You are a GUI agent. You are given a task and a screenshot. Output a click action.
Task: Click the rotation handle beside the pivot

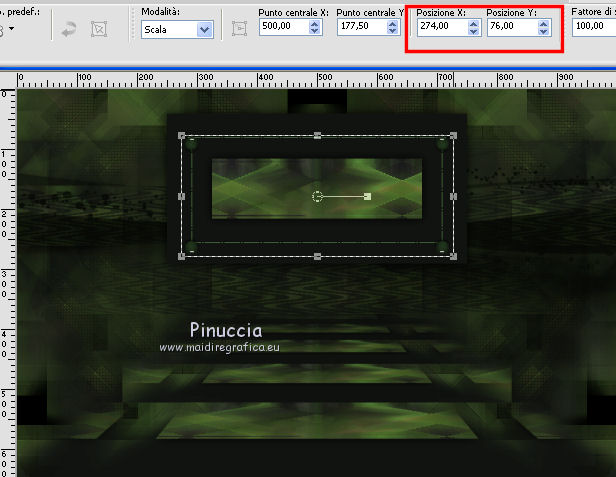click(367, 196)
